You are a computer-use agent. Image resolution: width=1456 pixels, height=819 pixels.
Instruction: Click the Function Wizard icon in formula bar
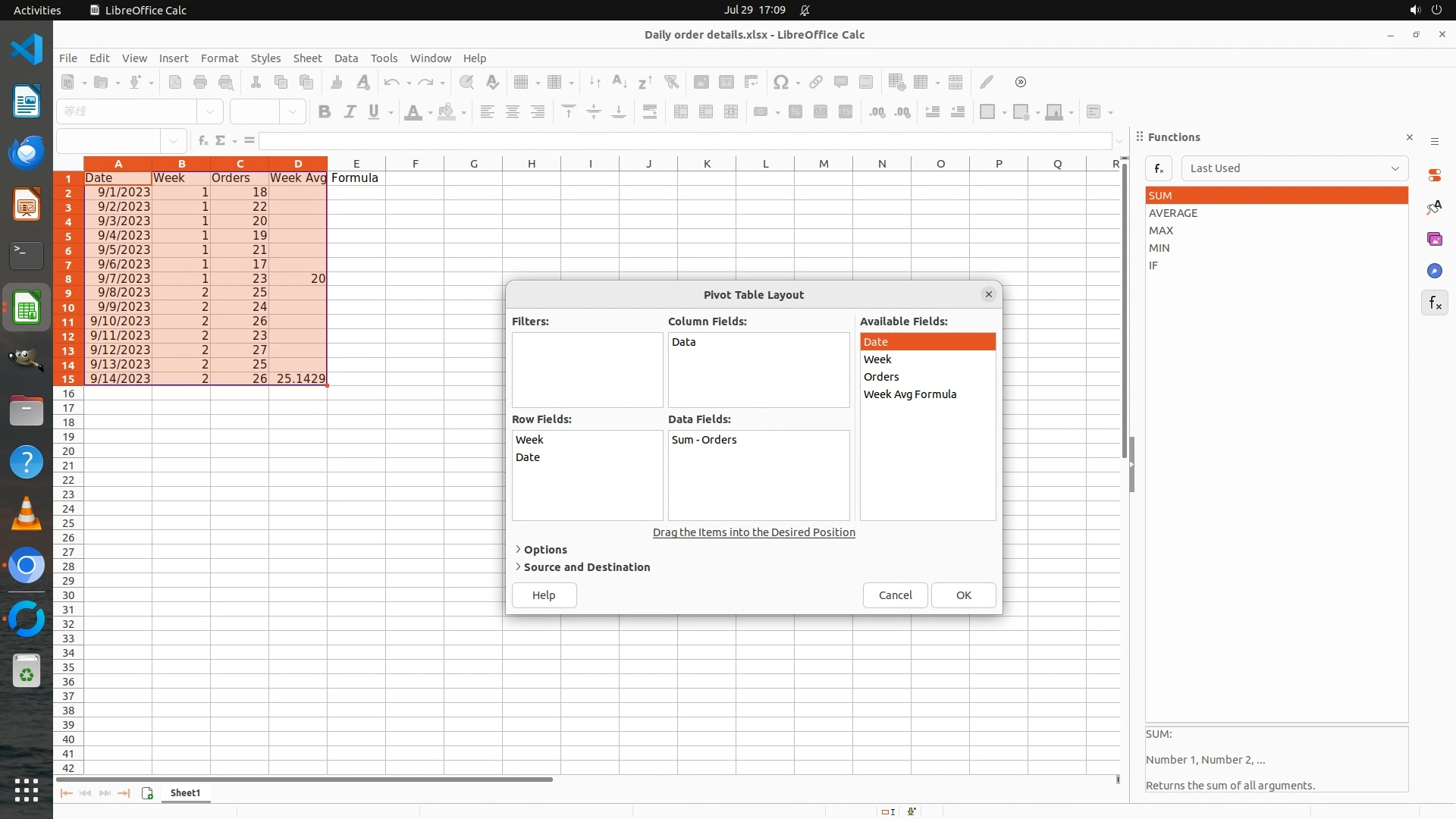[202, 141]
